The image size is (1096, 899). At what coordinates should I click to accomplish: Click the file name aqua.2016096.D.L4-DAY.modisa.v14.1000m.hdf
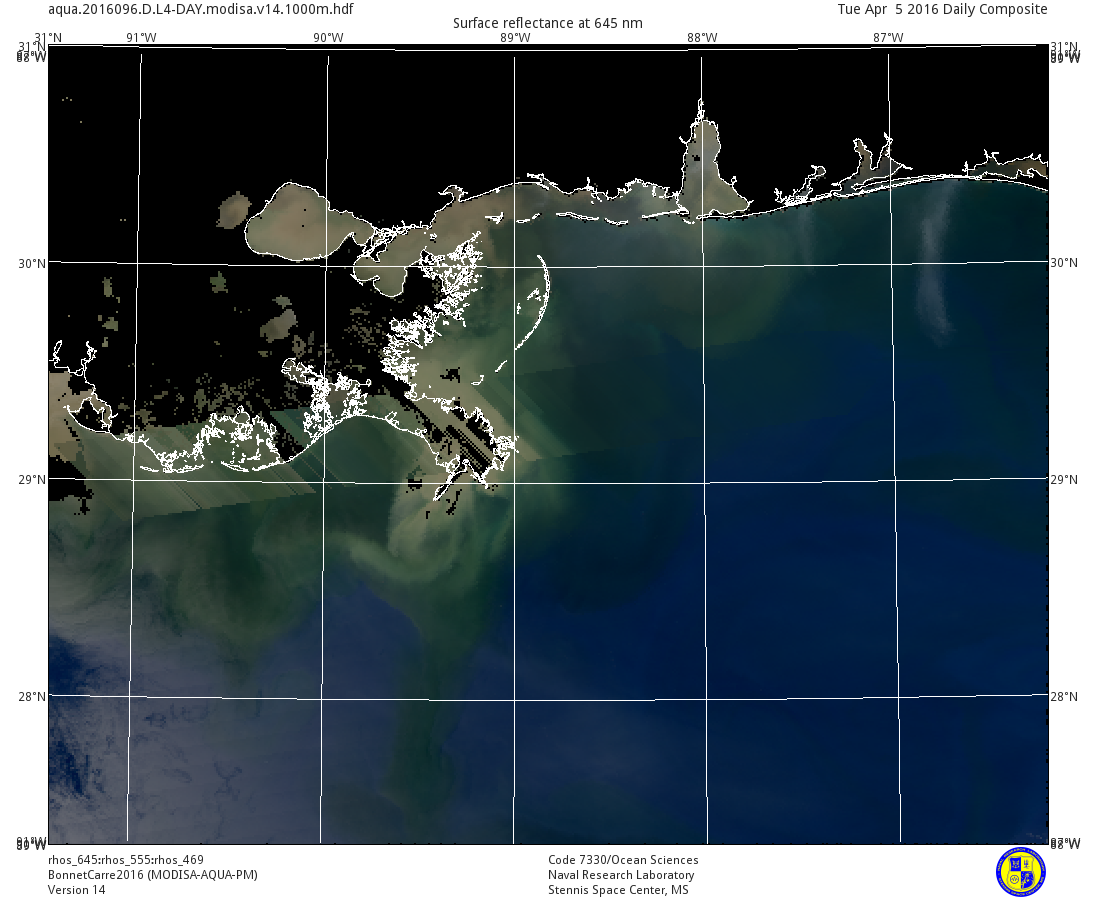(200, 9)
